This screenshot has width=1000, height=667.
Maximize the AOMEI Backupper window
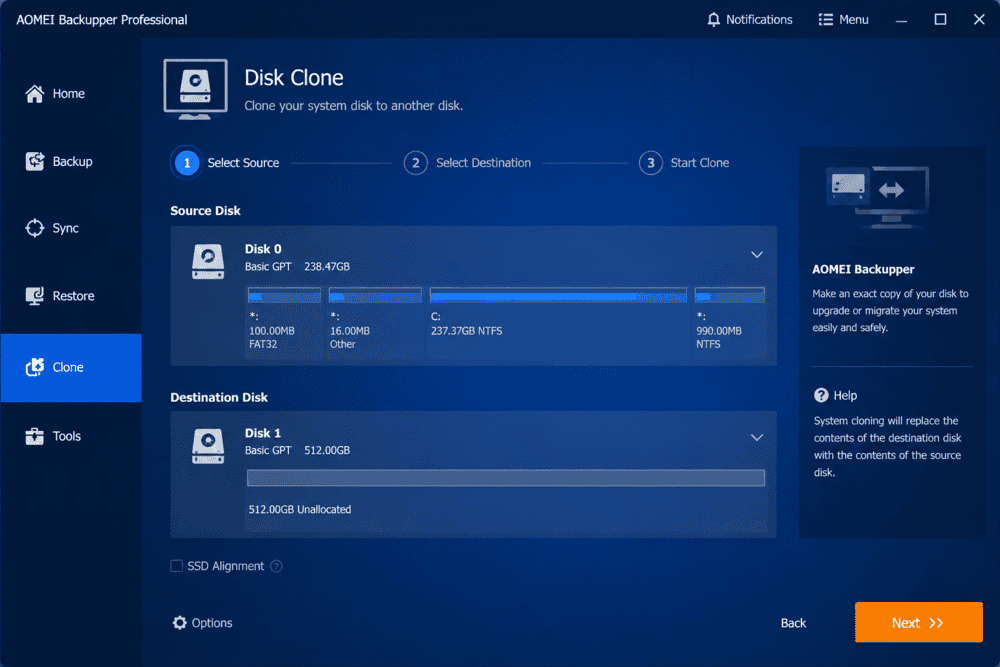(x=940, y=20)
